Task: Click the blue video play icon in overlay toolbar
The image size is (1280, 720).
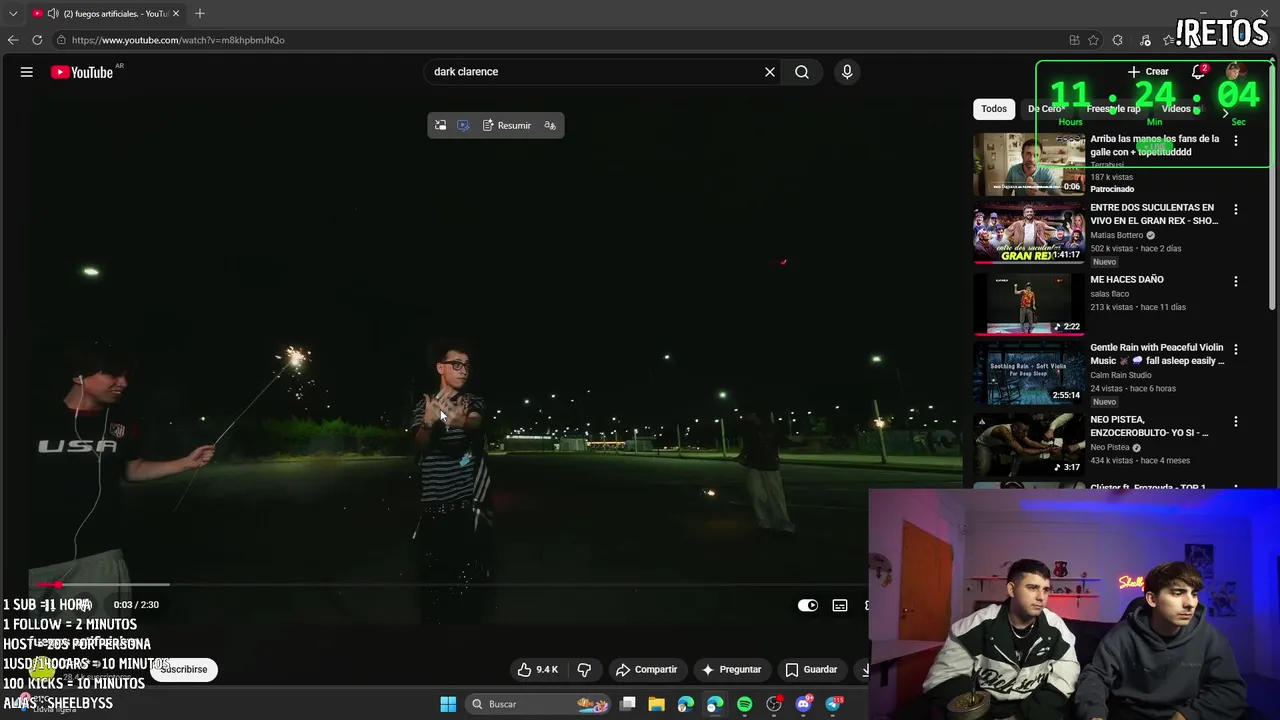Action: click(463, 125)
